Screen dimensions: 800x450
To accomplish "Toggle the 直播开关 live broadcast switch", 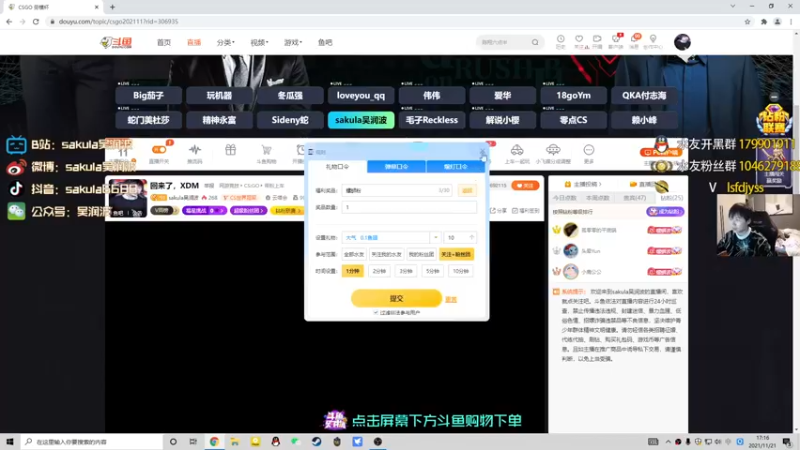I will click(159, 150).
